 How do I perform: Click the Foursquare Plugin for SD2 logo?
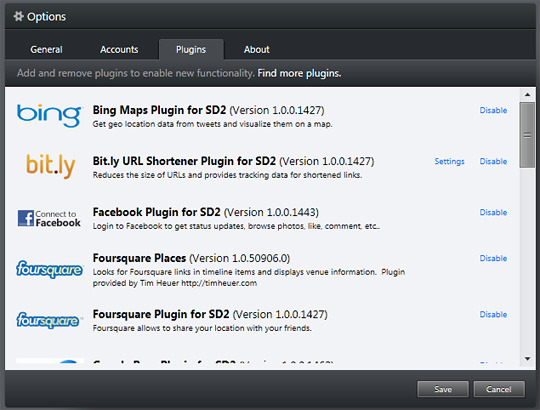pos(48,320)
